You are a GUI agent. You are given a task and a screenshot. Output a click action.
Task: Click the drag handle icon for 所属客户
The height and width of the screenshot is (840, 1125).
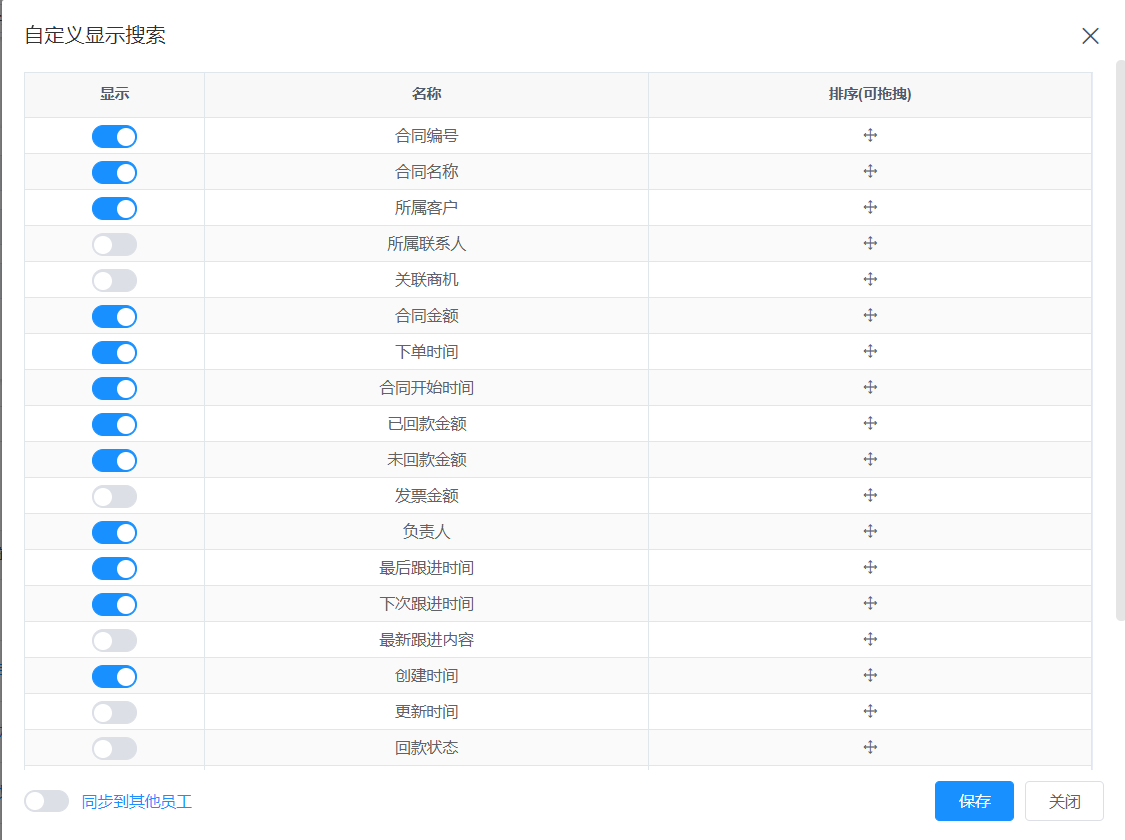tap(870, 208)
